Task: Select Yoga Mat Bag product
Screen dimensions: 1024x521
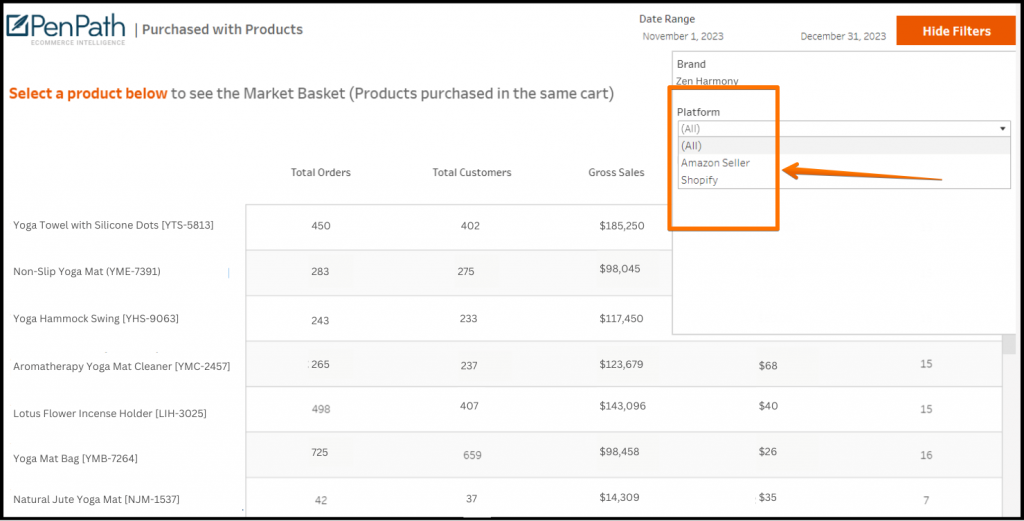Action: click(x=75, y=458)
